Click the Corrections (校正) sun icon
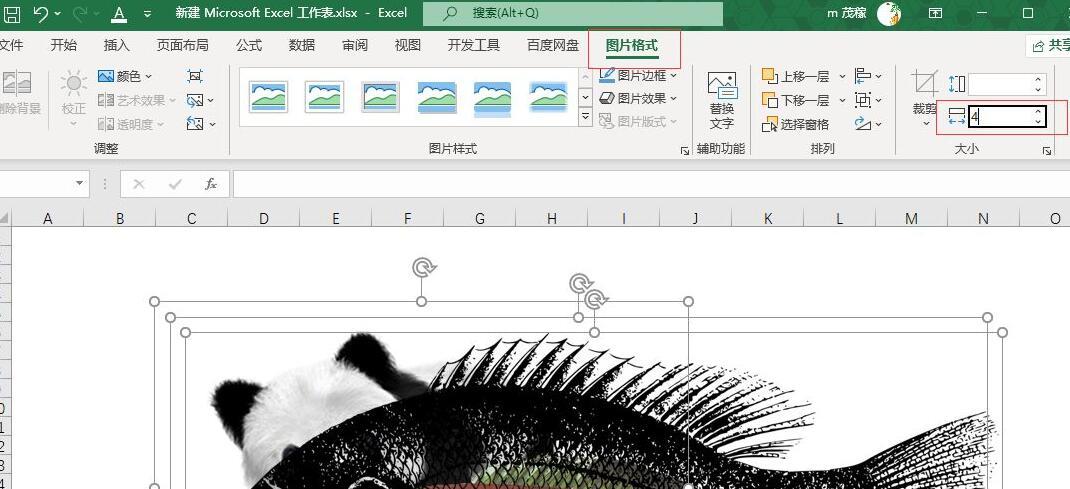The image size is (1070, 489). [x=73, y=83]
